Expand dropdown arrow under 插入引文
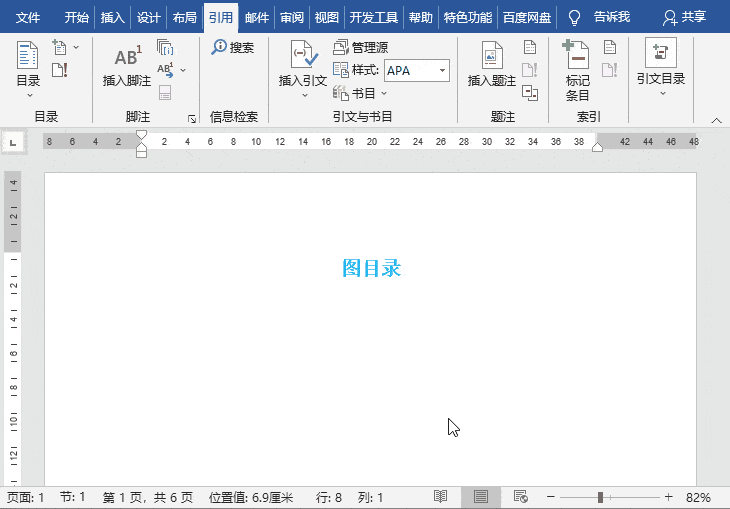Screen dimensions: 730x509 [x=305, y=95]
